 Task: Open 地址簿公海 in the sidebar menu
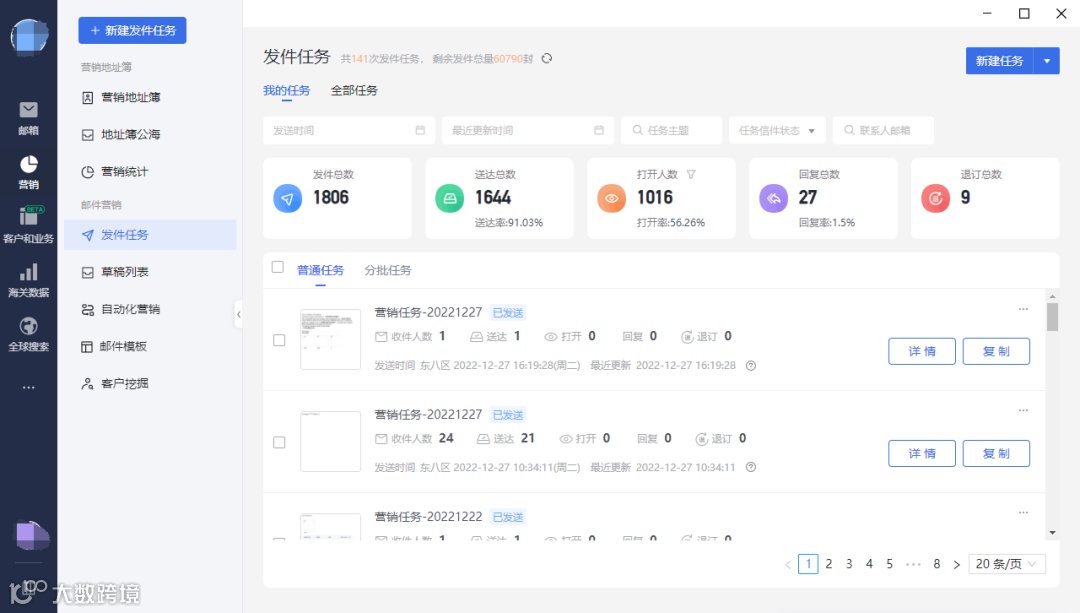tap(150, 134)
